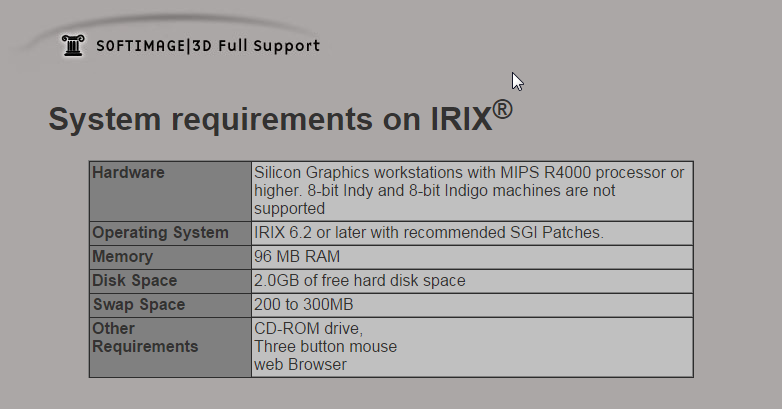The height and width of the screenshot is (409, 782).
Task: Click the CD-ROM drive requirement line
Action: [308, 329]
